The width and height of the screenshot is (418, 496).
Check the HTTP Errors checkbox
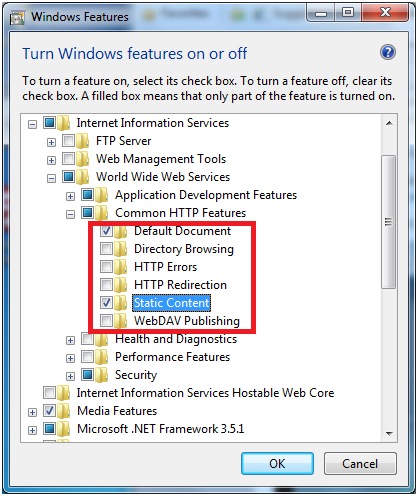(107, 267)
